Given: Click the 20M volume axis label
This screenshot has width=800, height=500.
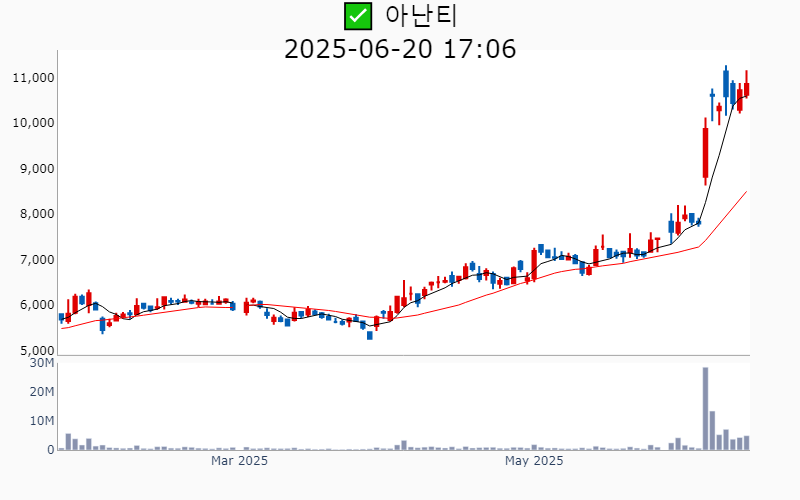Looking at the screenshot, I should point(42,392).
